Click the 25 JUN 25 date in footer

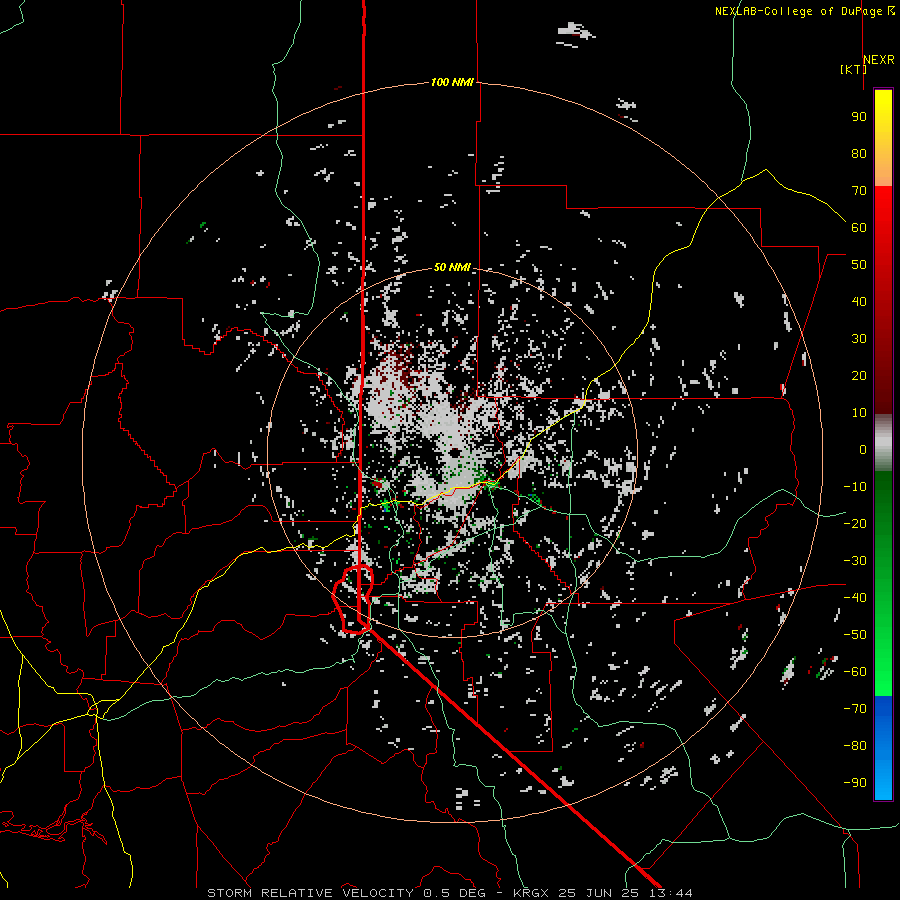tap(599, 893)
